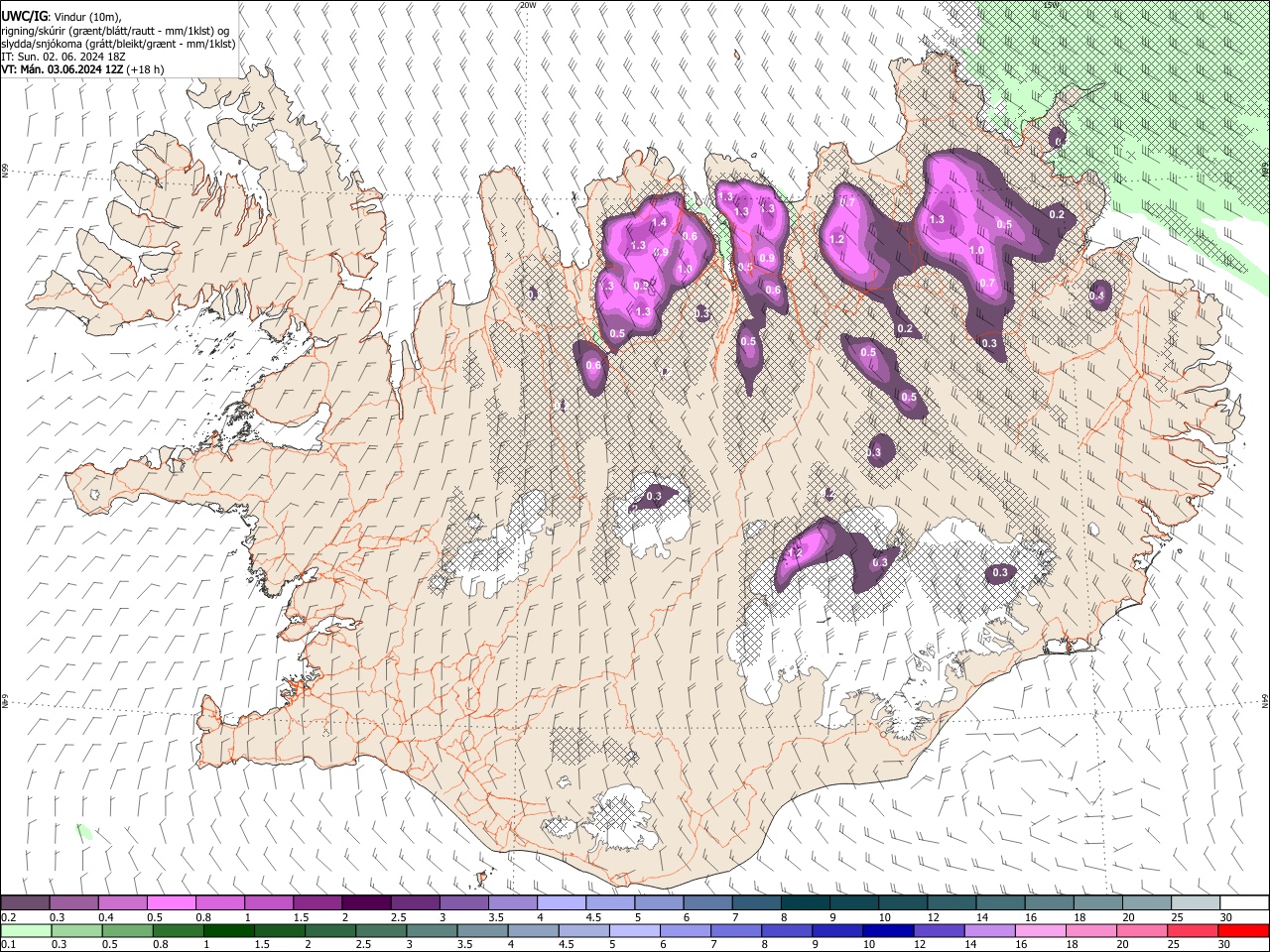Click the '30' label on the upper legend
Screen dimensions: 1270x952
tap(1227, 917)
